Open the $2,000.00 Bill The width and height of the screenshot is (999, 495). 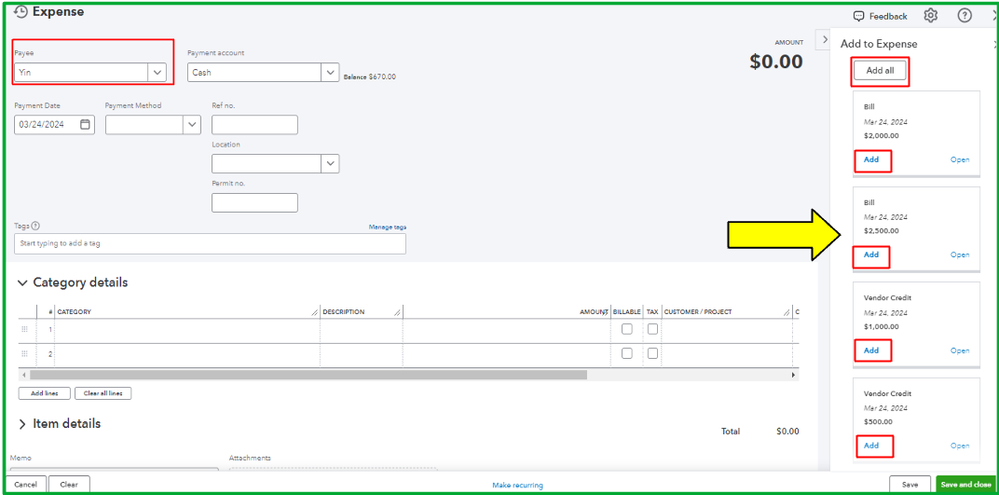(x=959, y=160)
